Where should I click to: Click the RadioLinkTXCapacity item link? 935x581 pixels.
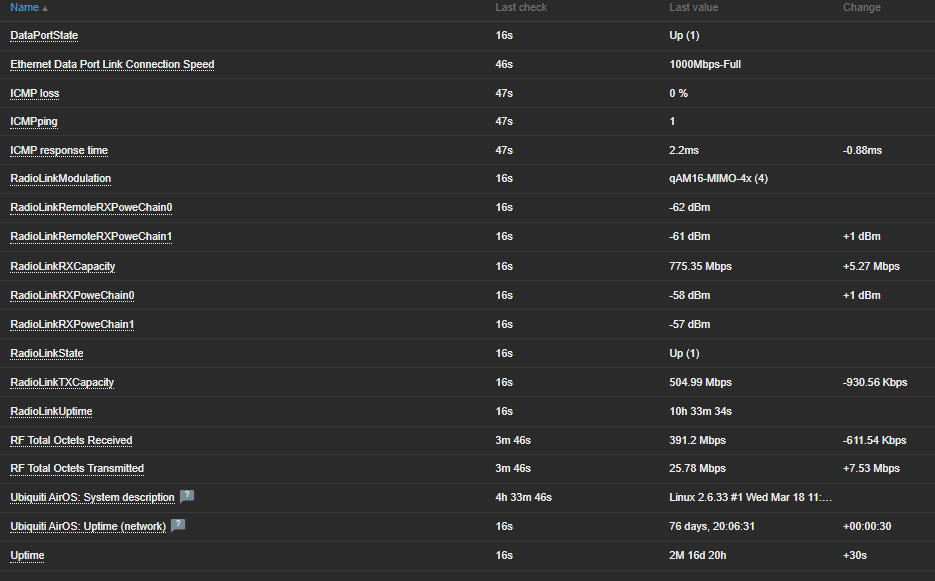point(62,382)
